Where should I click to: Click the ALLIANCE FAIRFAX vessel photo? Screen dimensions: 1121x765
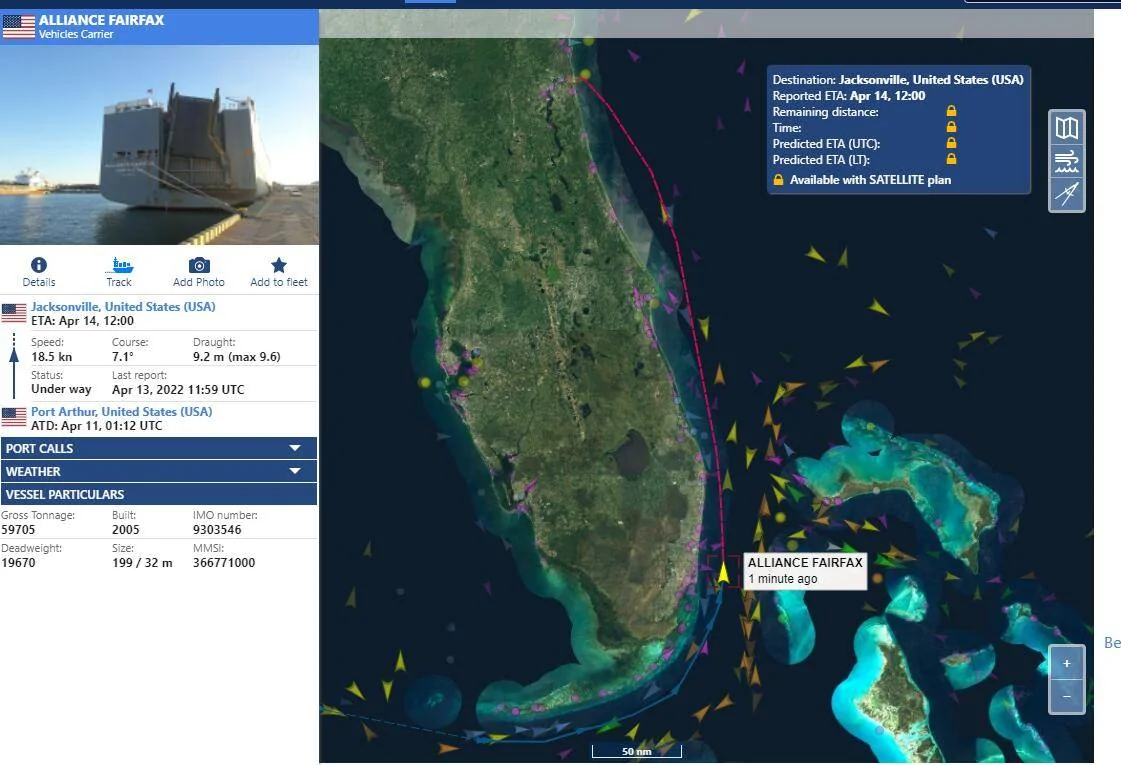point(159,144)
